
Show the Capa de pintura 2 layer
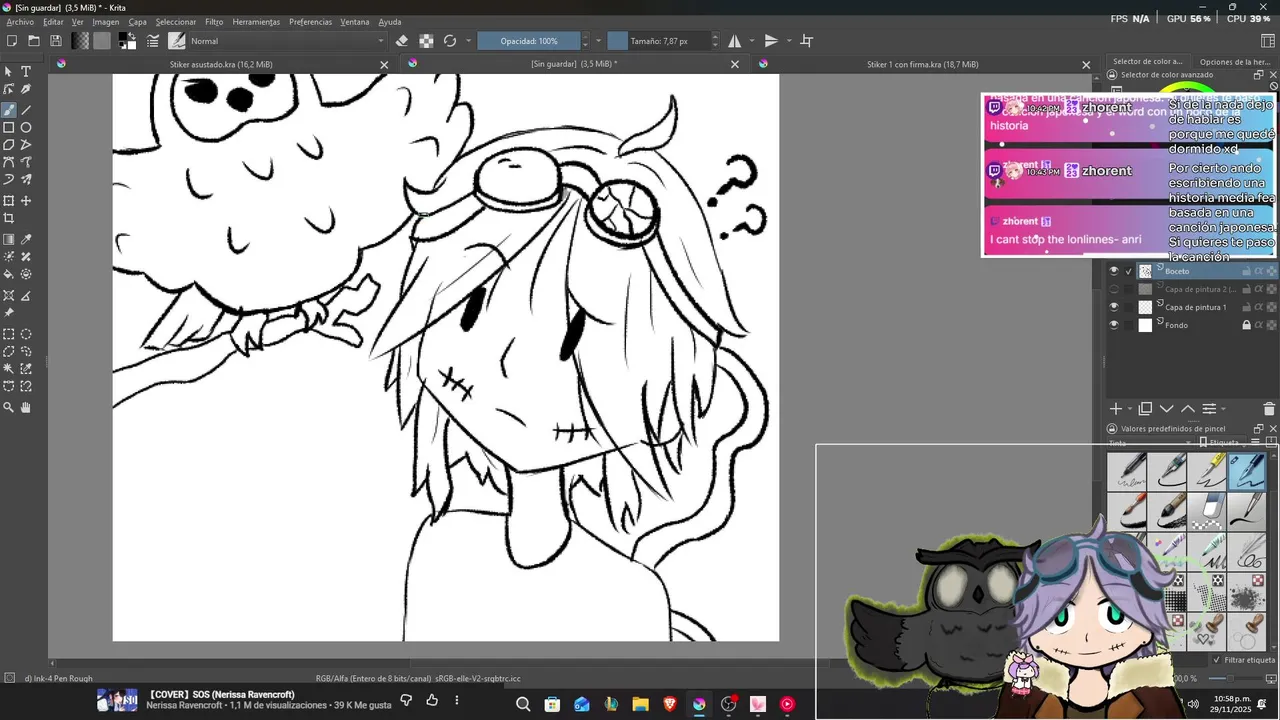click(x=1114, y=289)
